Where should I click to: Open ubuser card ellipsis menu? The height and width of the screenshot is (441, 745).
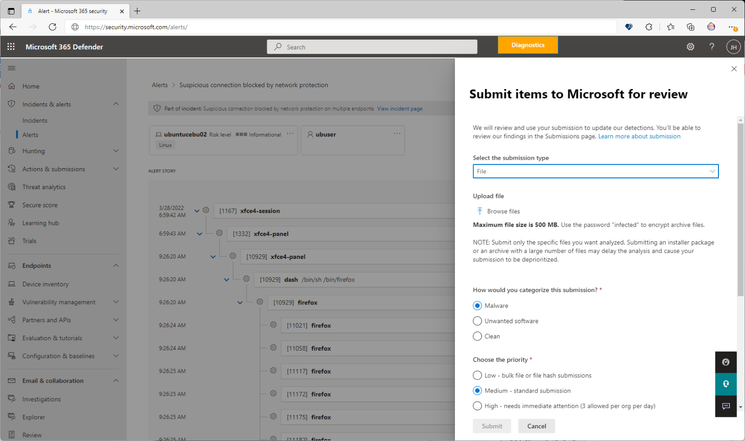(x=397, y=134)
